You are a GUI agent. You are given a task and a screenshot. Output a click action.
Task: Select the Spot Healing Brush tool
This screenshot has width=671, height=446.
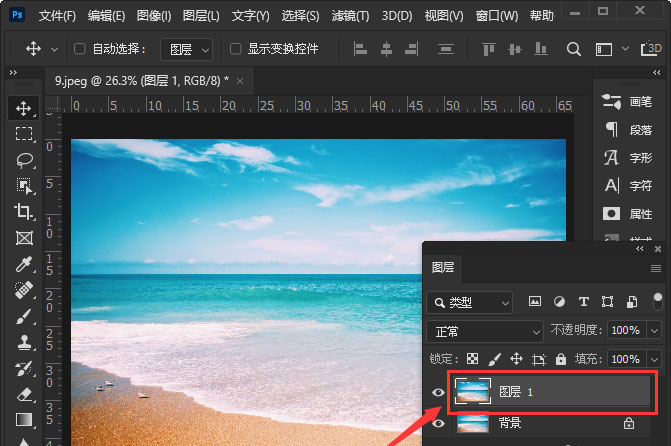pyautogui.click(x=24, y=290)
